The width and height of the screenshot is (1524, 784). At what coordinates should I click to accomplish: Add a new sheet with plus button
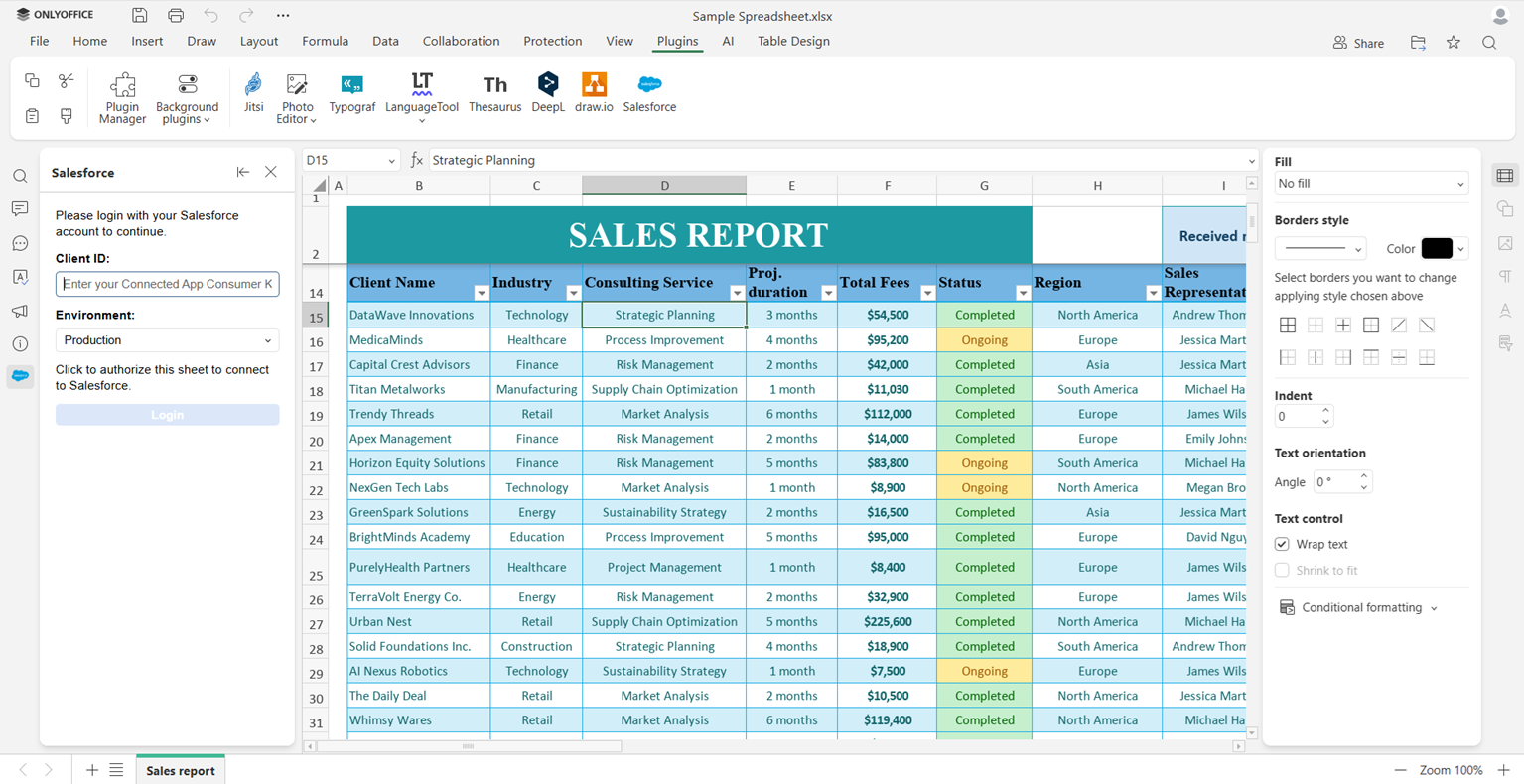pos(91,770)
